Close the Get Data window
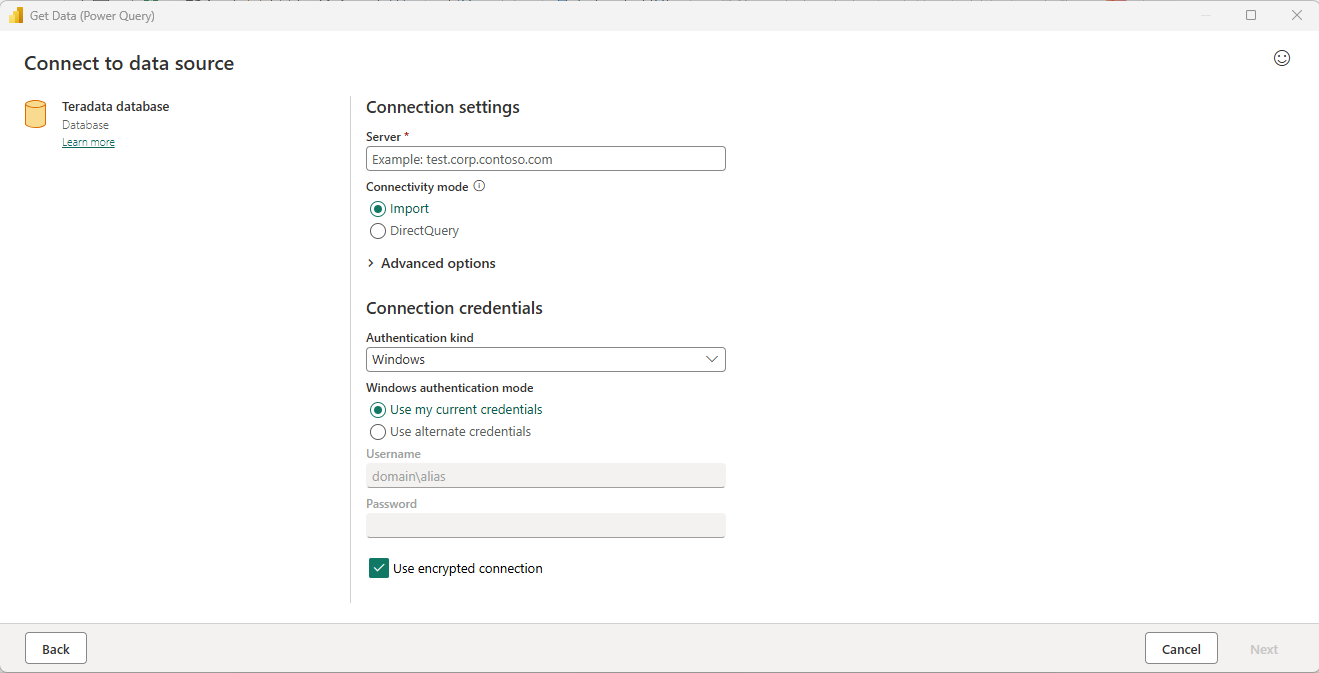The width and height of the screenshot is (1319, 673). [x=1296, y=15]
